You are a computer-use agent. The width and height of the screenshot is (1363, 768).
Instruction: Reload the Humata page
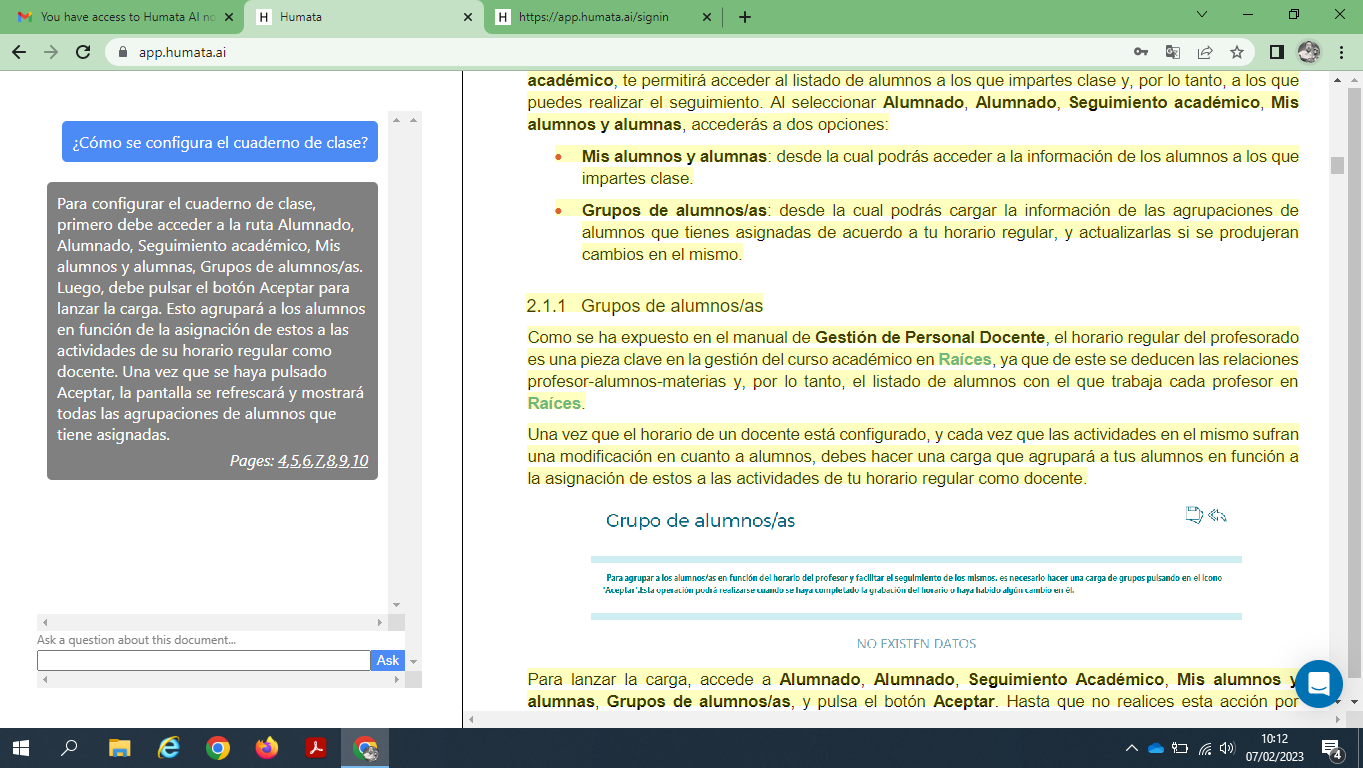point(83,52)
